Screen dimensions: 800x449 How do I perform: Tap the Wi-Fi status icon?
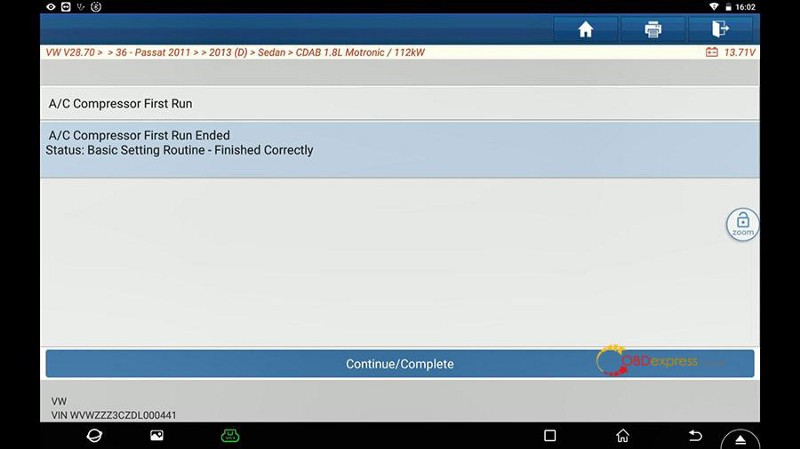714,7
